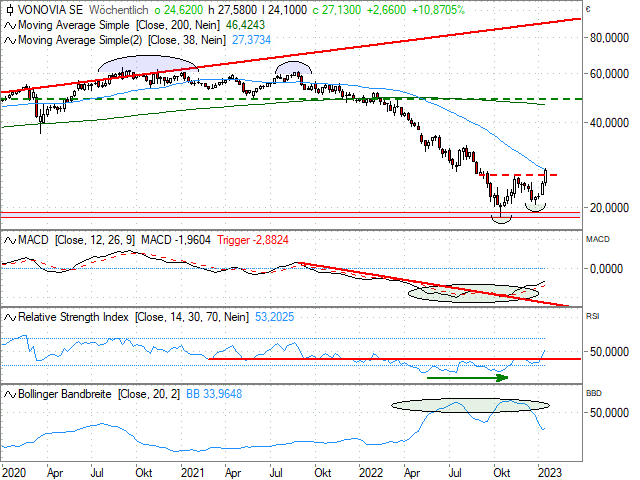Click the 60,0000 price axis label
Image resolution: width=640 pixels, height=480 pixels.
tap(609, 74)
